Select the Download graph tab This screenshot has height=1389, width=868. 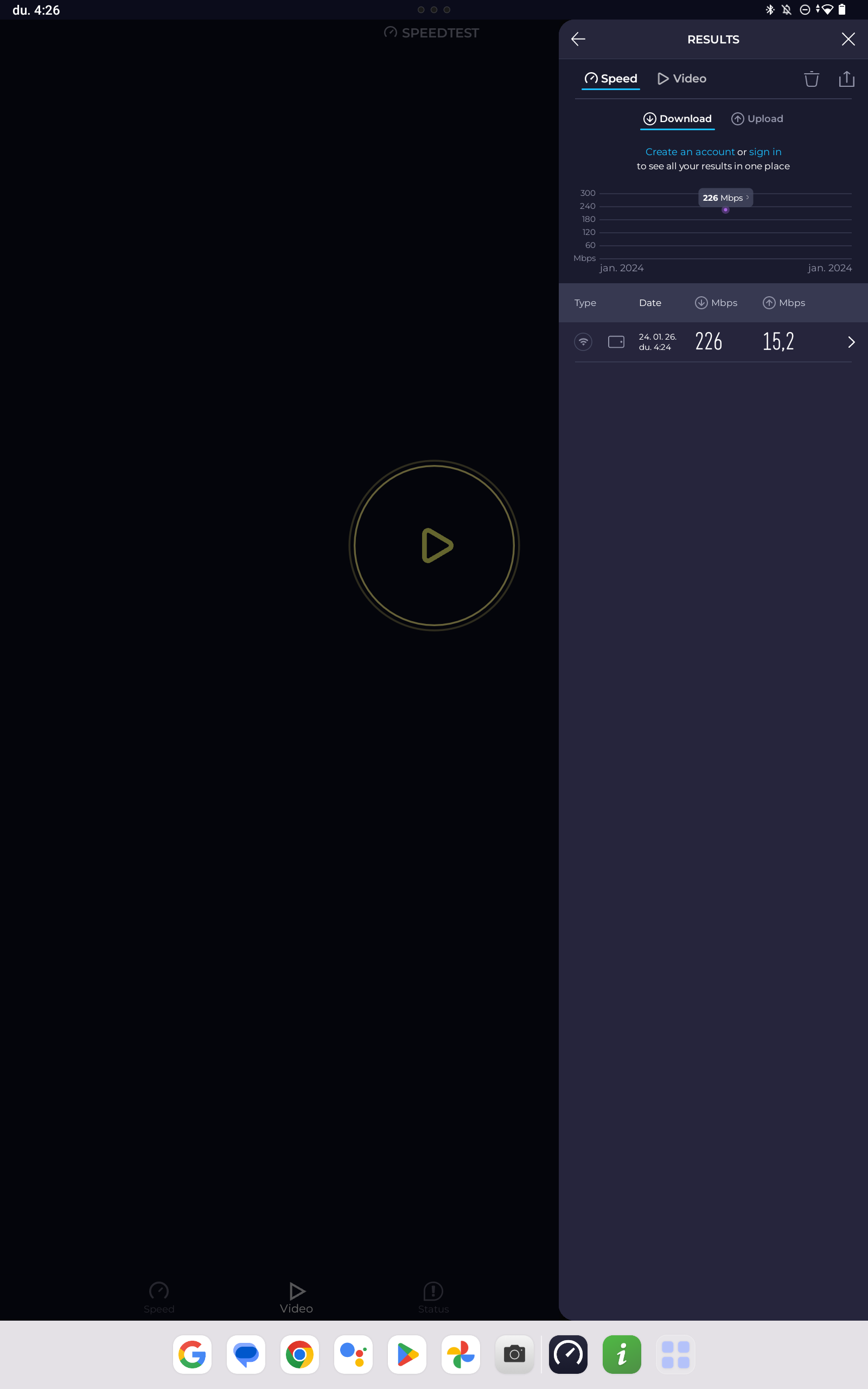point(678,119)
